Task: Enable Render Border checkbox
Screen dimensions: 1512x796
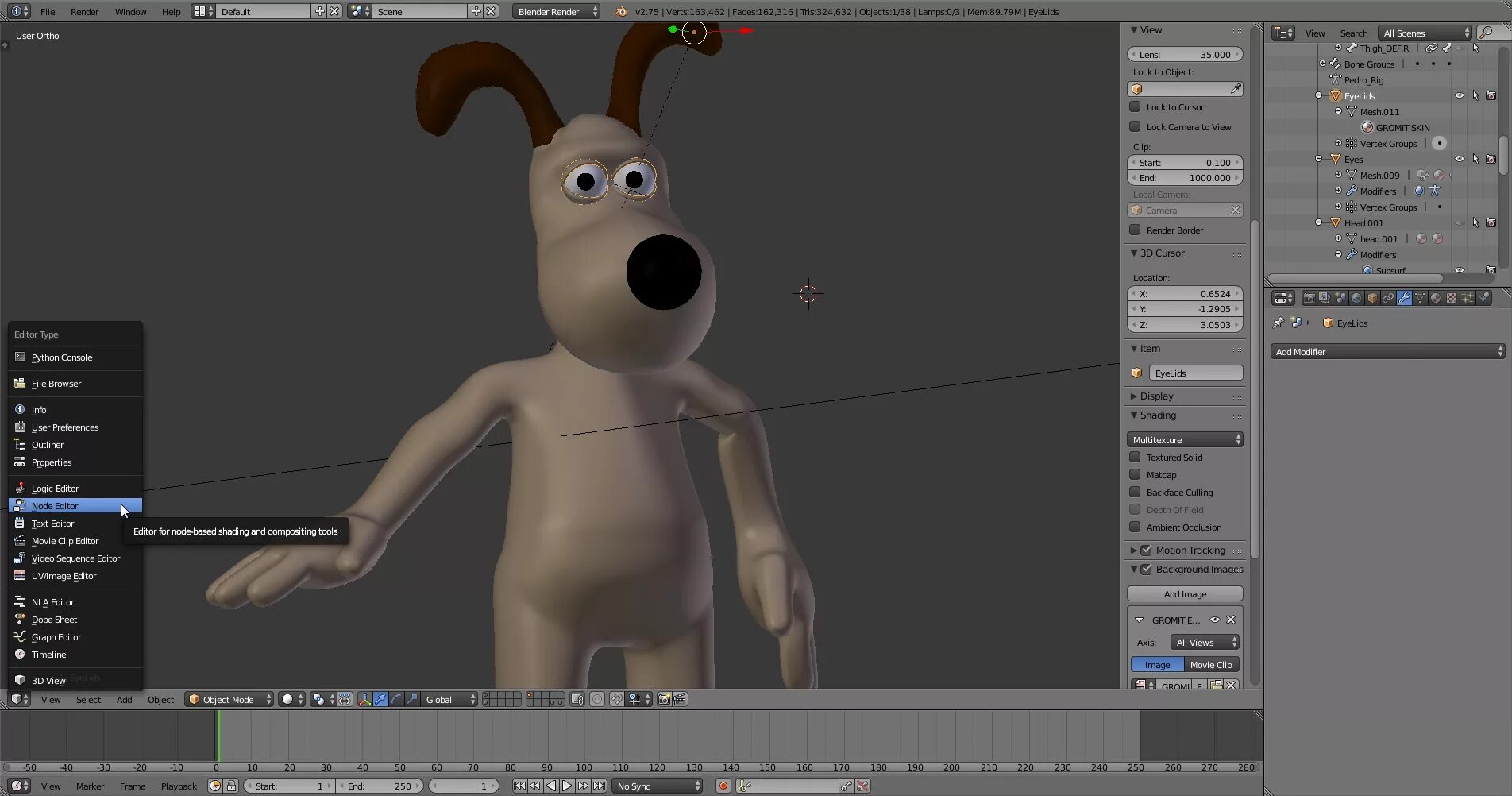Action: 1135,230
